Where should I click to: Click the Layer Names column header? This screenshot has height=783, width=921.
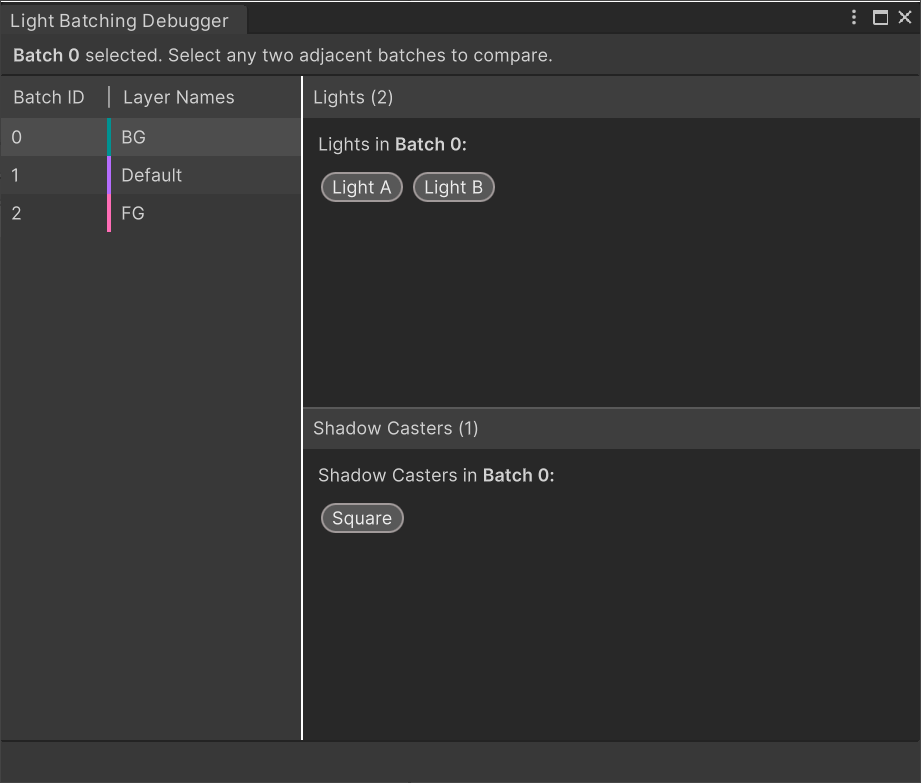(x=178, y=97)
